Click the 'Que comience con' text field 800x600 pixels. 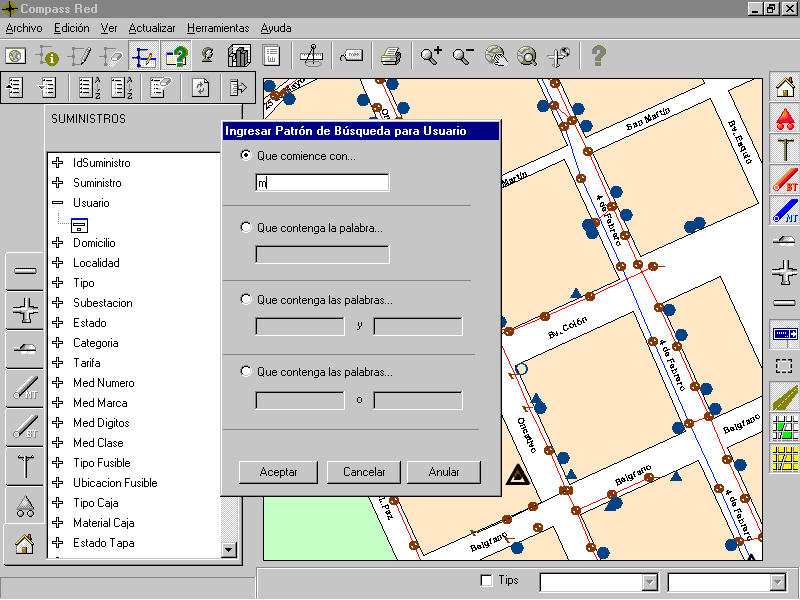322,183
